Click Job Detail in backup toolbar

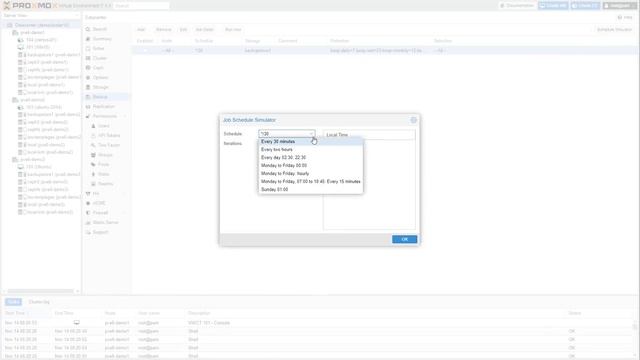click(205, 30)
